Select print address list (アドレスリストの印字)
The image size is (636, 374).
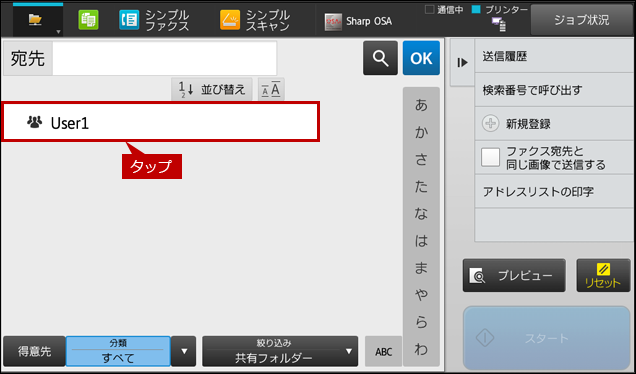click(x=554, y=191)
